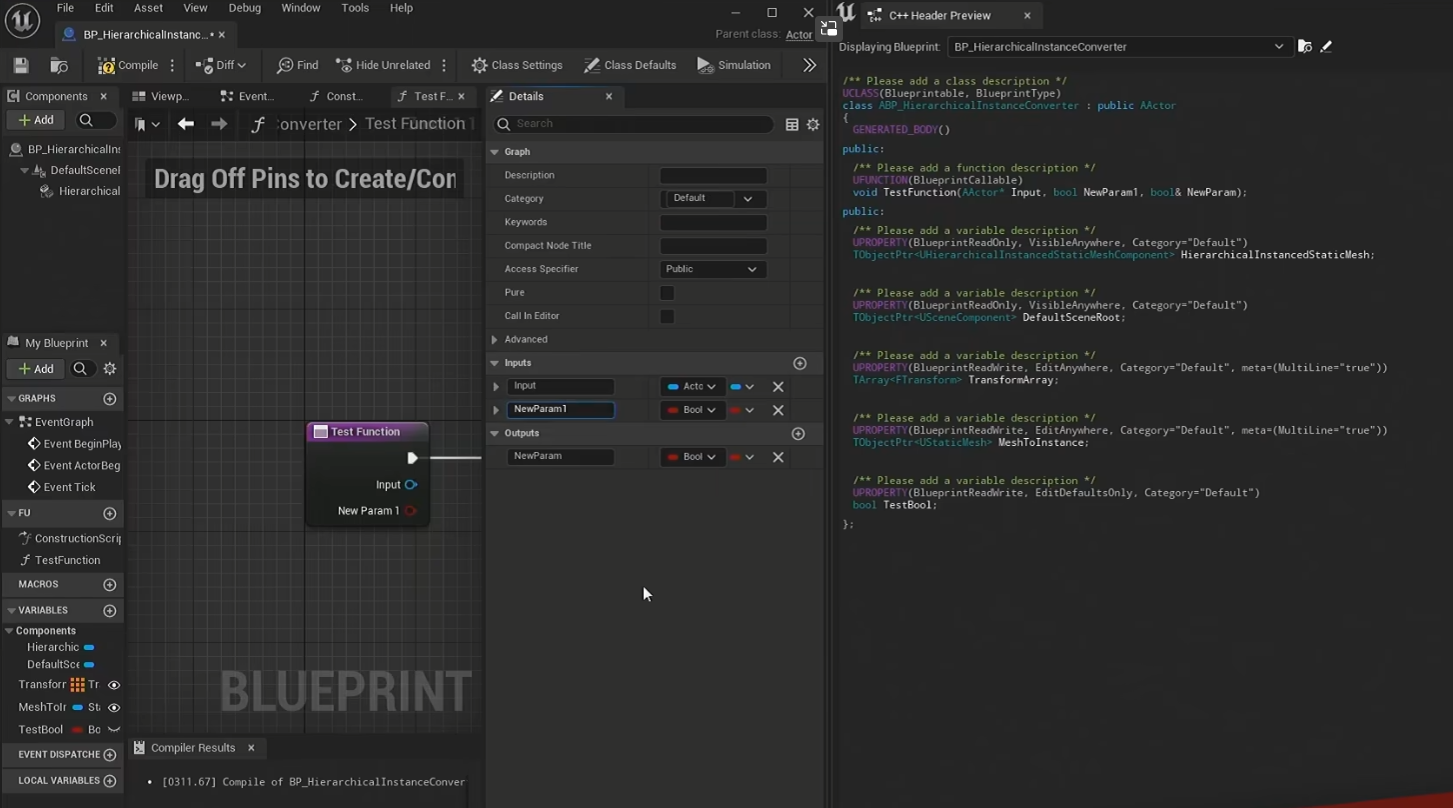Switch to the Viewport tab
This screenshot has width=1453, height=808.
pos(162,96)
